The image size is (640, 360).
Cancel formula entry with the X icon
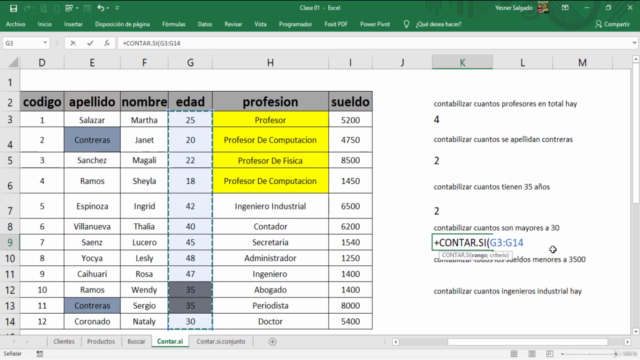73,43
